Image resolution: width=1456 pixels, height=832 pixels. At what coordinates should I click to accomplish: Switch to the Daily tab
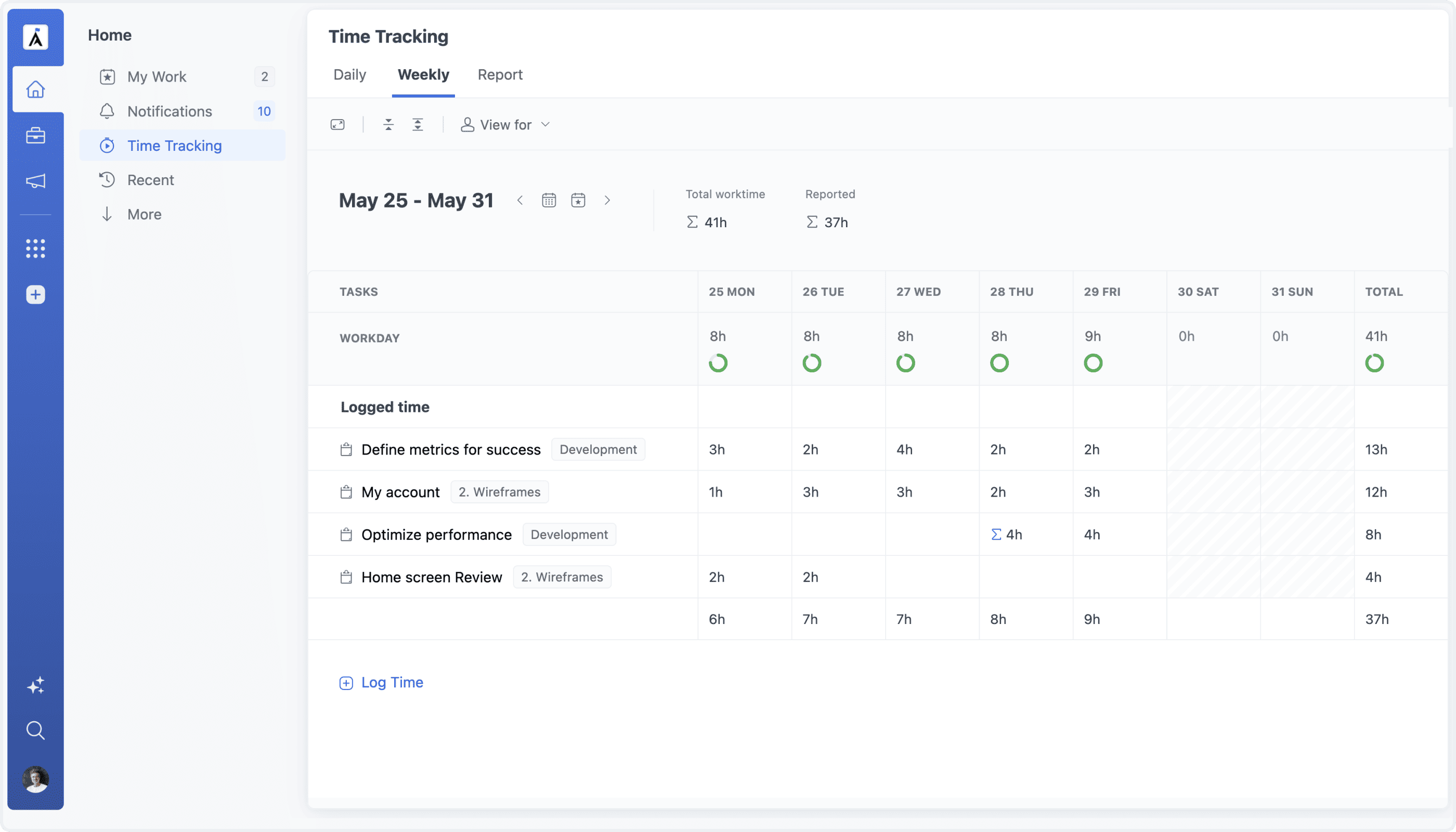[350, 75]
